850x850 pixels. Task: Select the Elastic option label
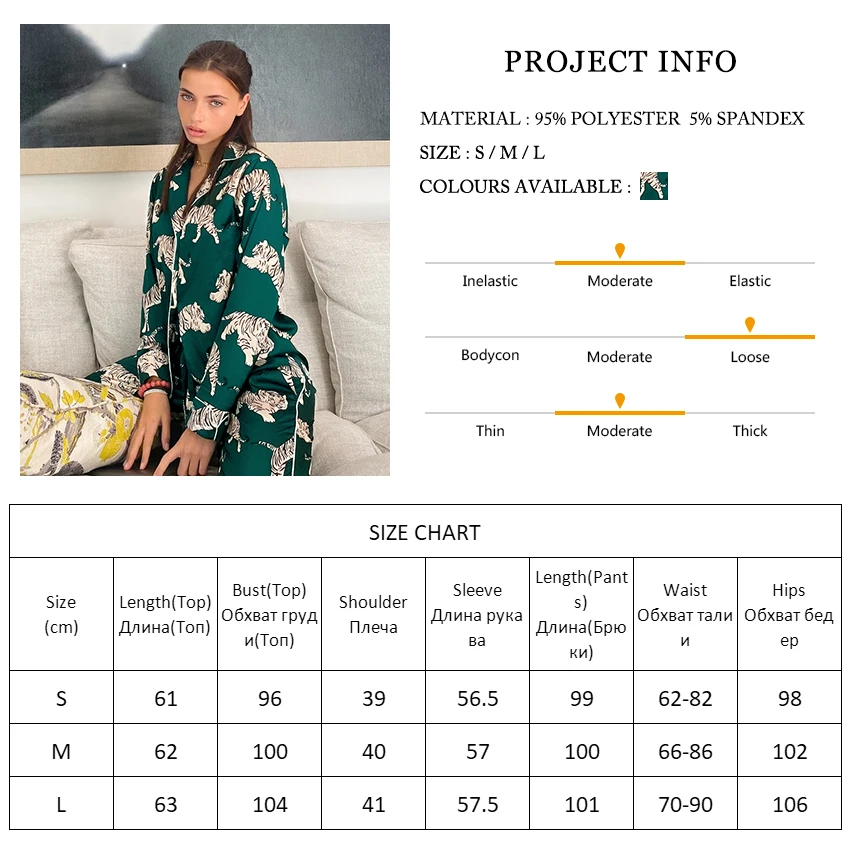[x=750, y=281]
